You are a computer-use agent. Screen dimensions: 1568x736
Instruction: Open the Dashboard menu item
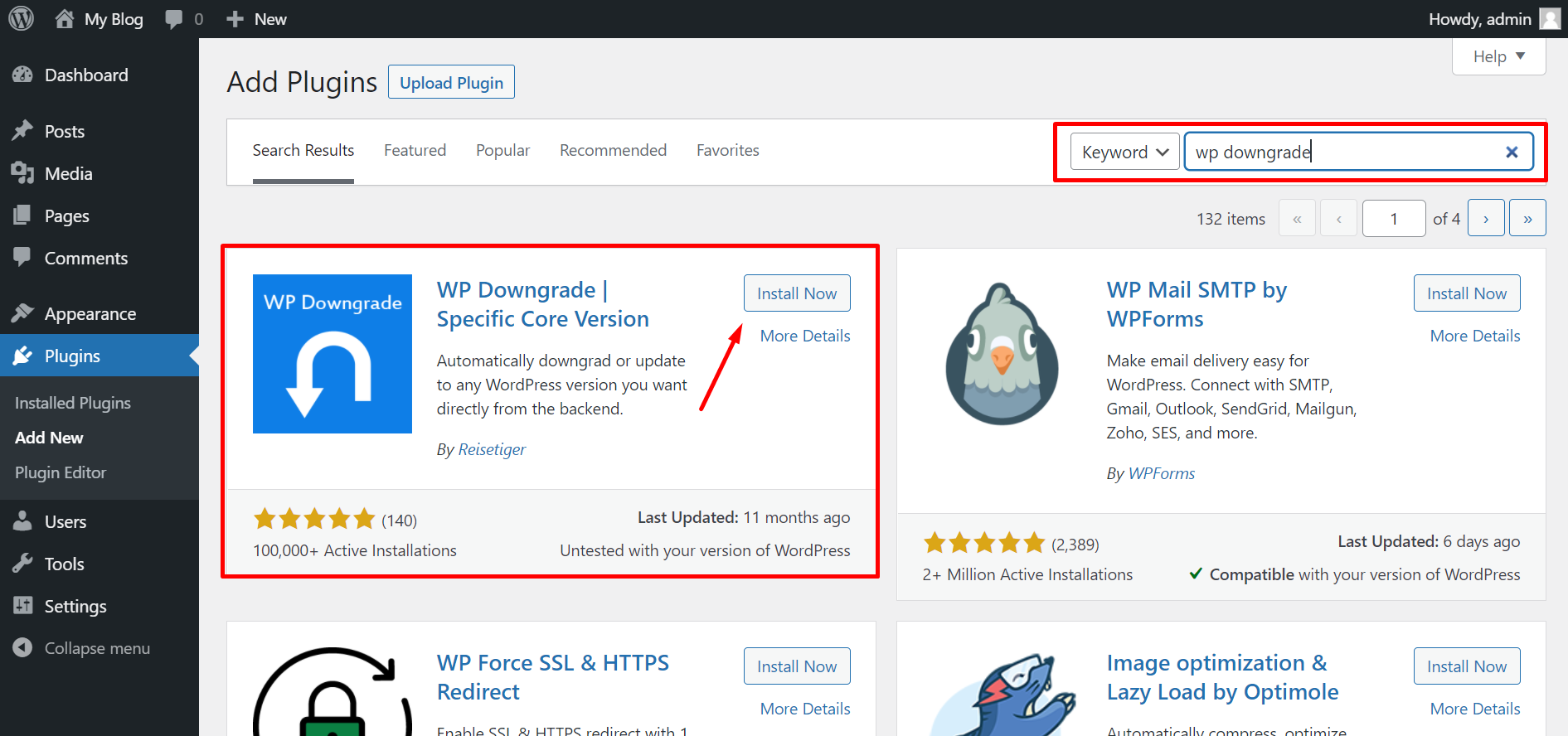100,75
